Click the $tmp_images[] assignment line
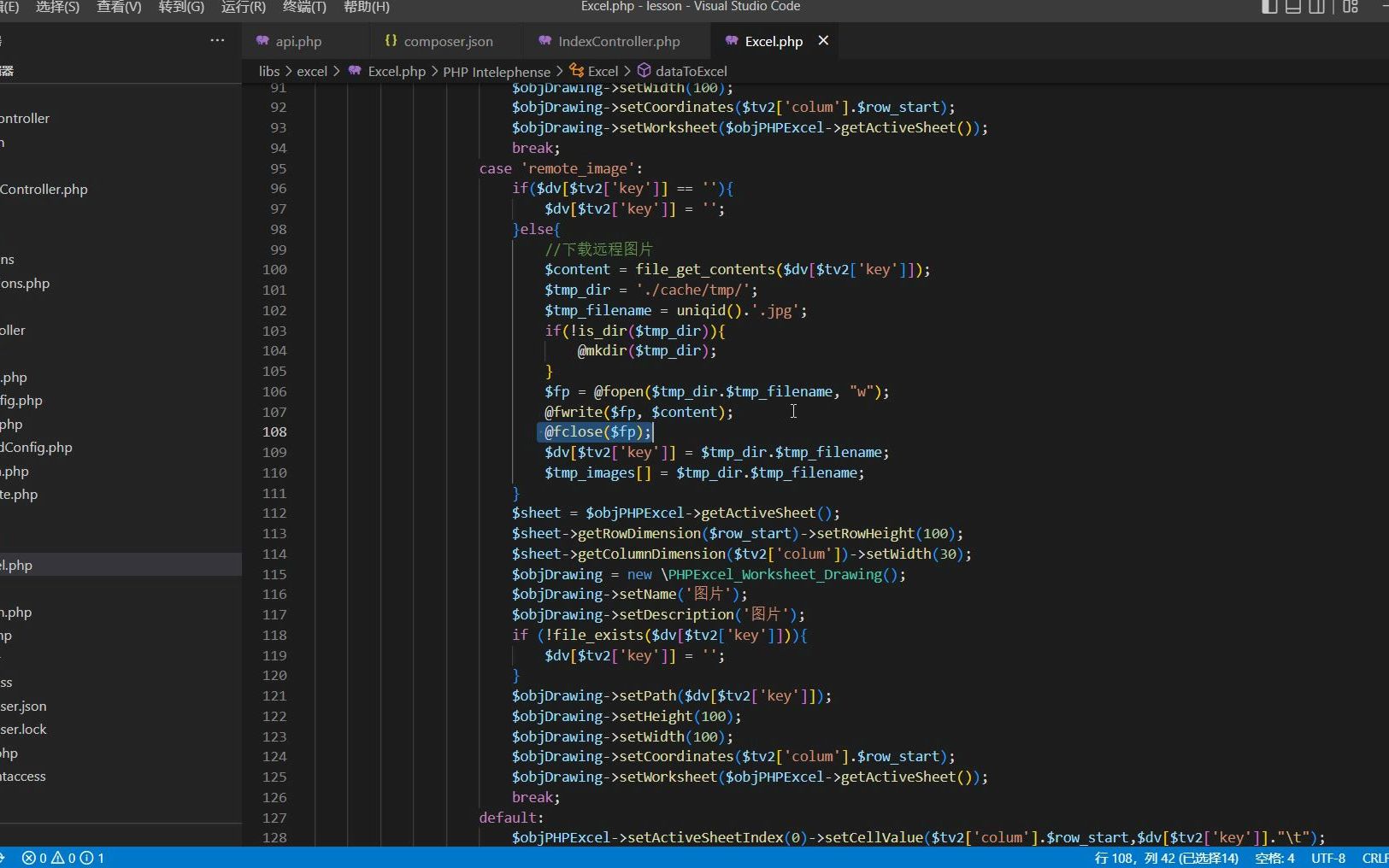Viewport: 1389px width, 868px height. click(x=704, y=473)
